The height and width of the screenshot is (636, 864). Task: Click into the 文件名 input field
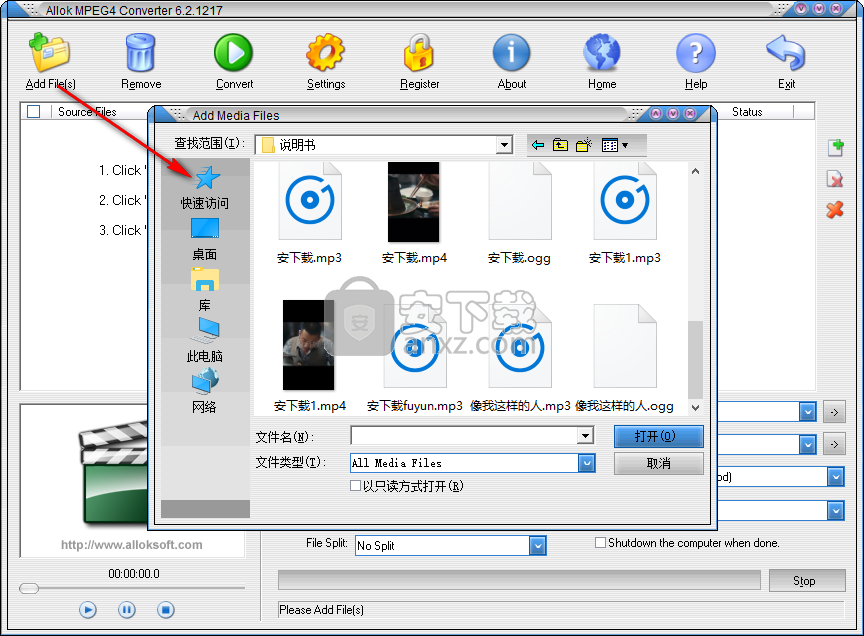(464, 436)
